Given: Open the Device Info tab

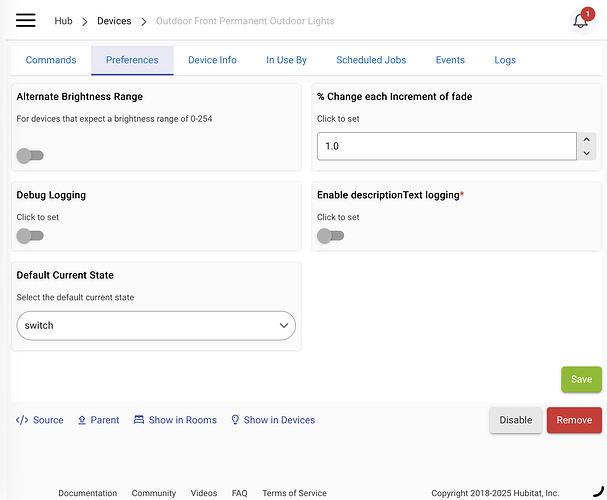Looking at the screenshot, I should coord(212,60).
